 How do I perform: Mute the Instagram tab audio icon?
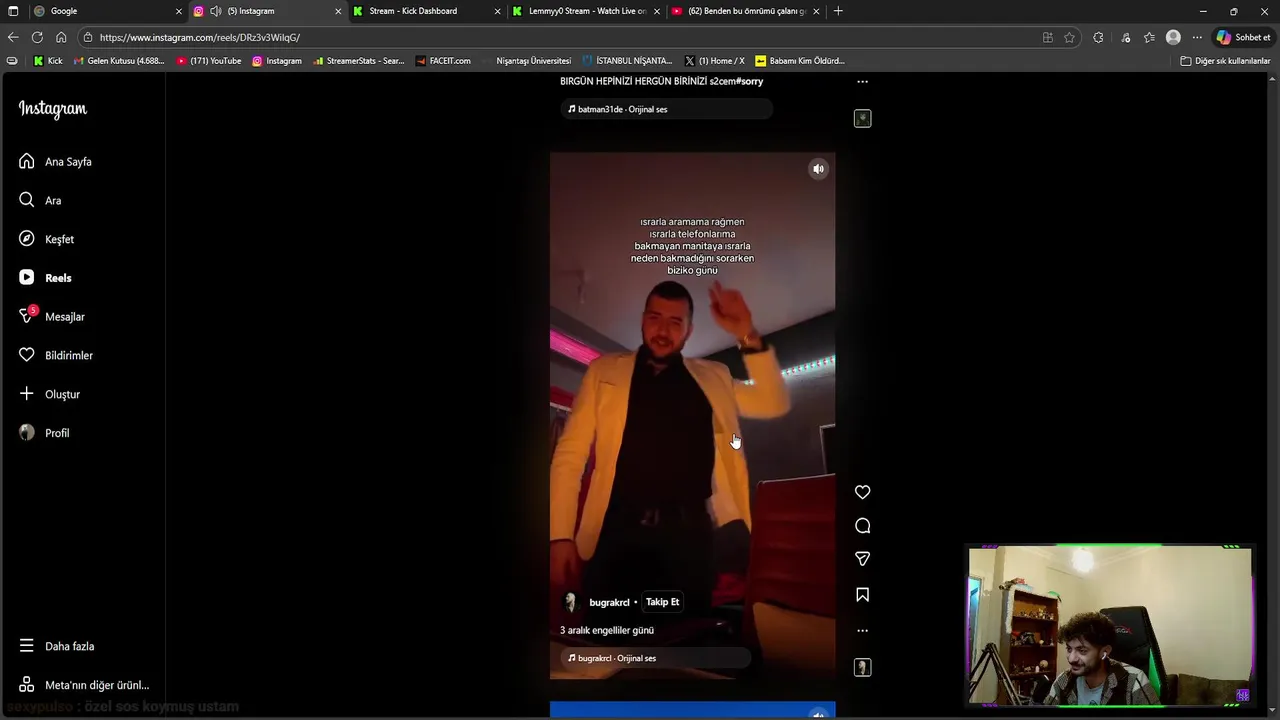pos(216,11)
